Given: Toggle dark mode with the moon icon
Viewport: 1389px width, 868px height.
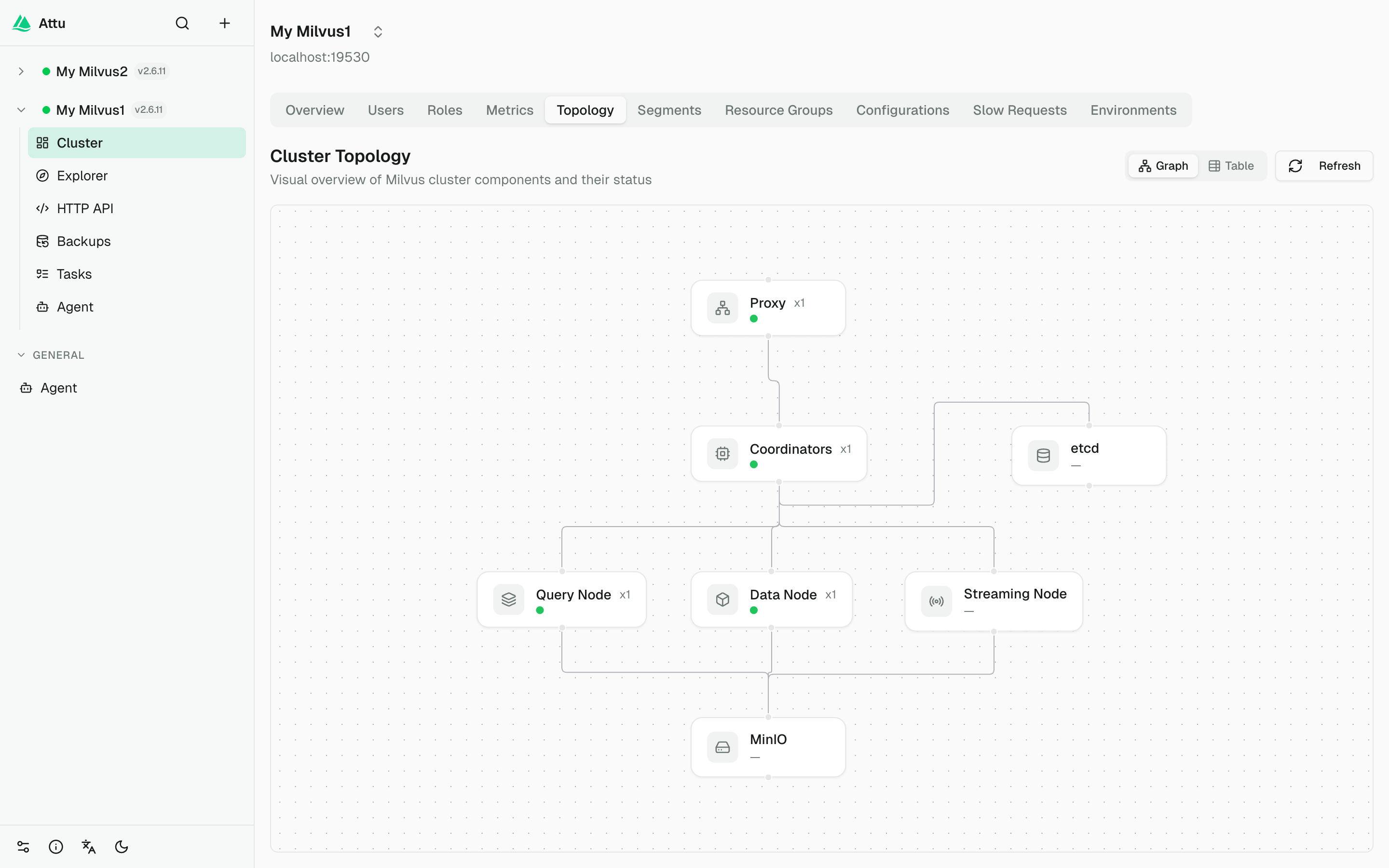Looking at the screenshot, I should (121, 846).
